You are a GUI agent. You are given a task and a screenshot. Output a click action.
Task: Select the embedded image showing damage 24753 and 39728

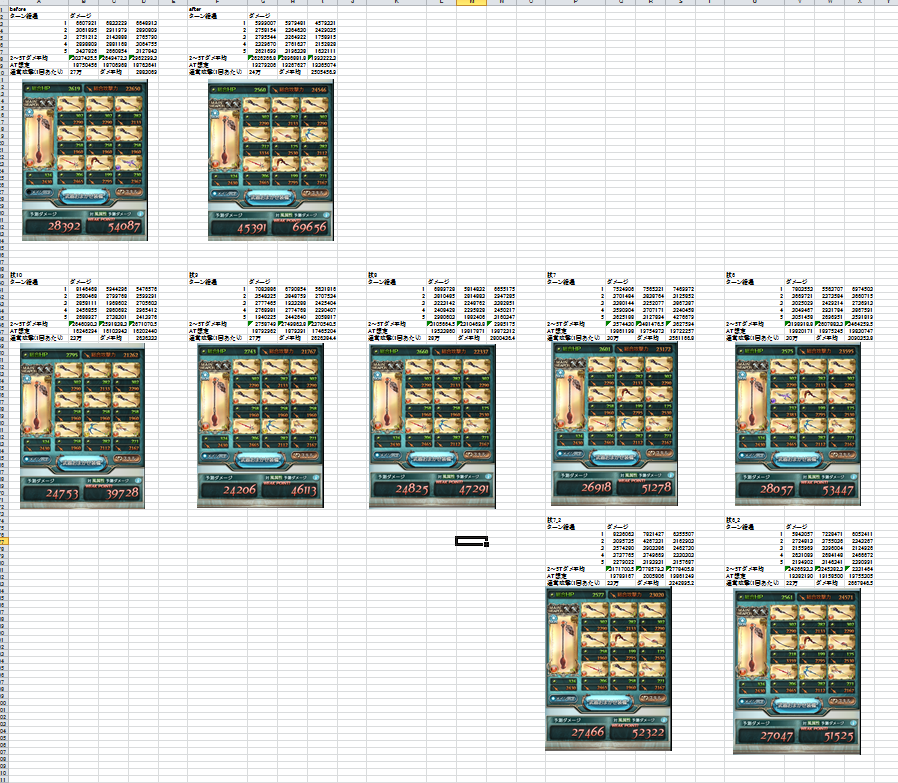click(82, 426)
